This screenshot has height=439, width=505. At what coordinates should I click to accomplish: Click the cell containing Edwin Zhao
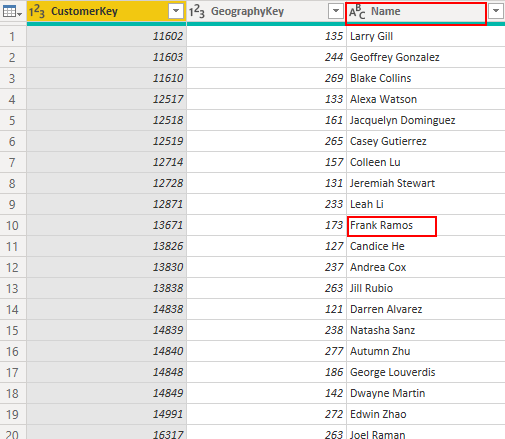pyautogui.click(x=426, y=414)
